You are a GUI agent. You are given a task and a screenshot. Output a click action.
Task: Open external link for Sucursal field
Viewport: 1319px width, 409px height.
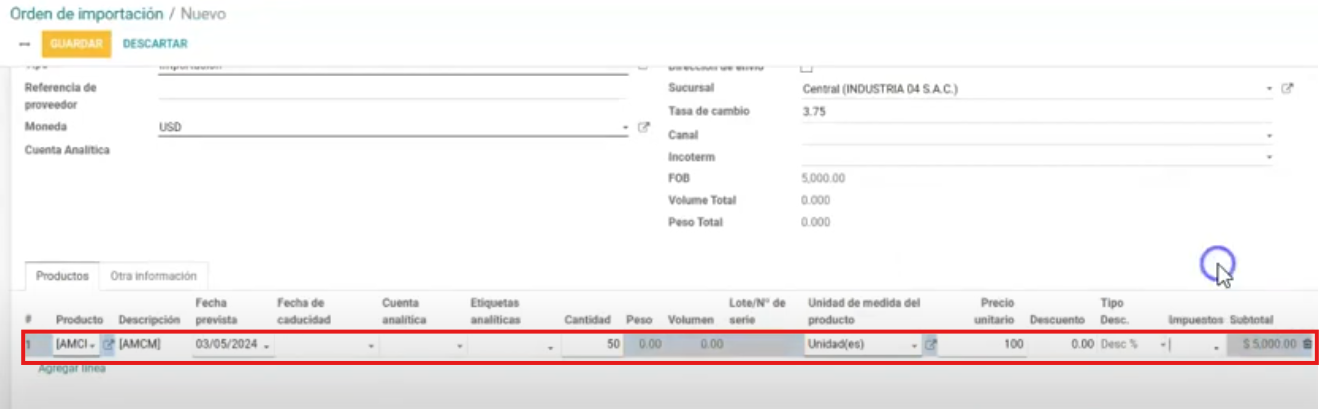click(1287, 89)
